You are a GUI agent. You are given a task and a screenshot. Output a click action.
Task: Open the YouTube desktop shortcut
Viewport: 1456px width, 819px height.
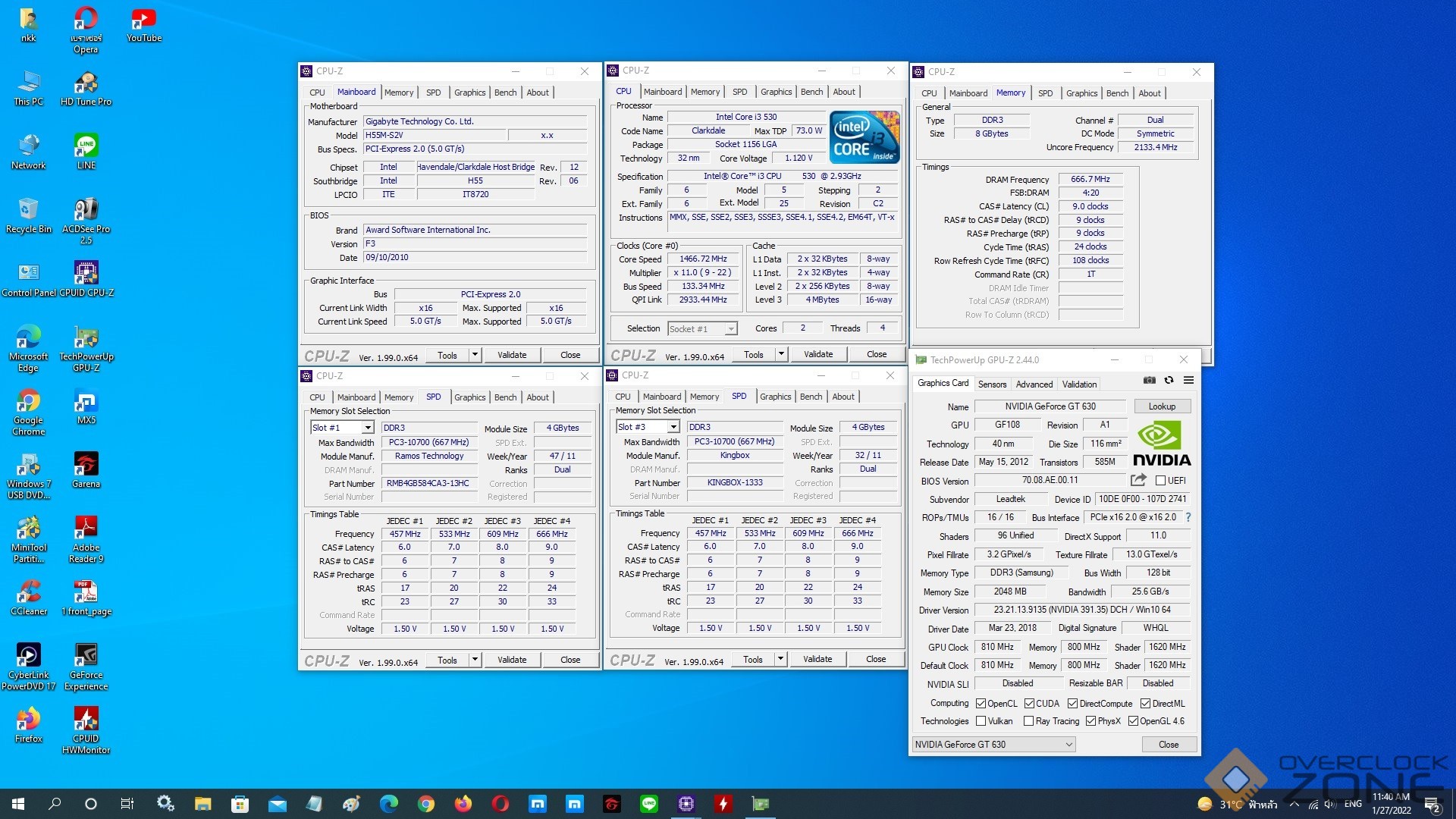[144, 25]
